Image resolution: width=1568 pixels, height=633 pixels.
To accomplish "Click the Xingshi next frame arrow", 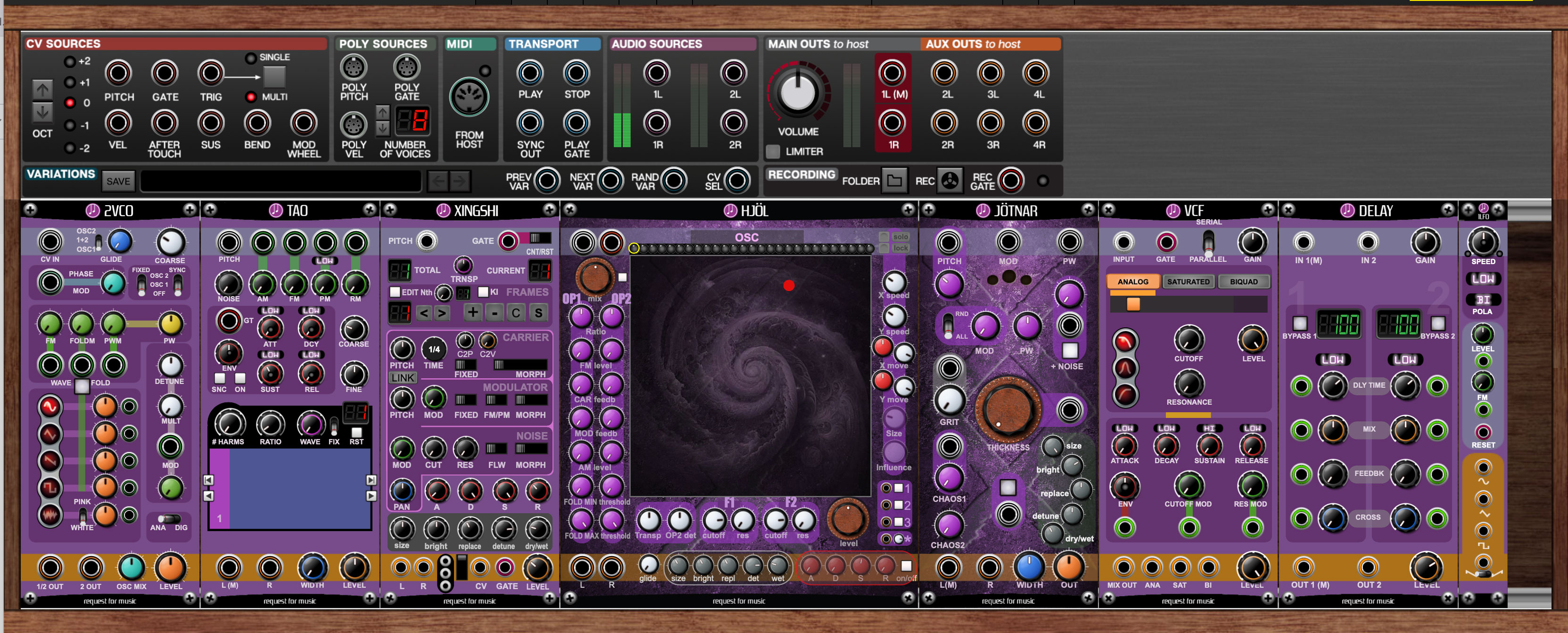I will pyautogui.click(x=443, y=313).
